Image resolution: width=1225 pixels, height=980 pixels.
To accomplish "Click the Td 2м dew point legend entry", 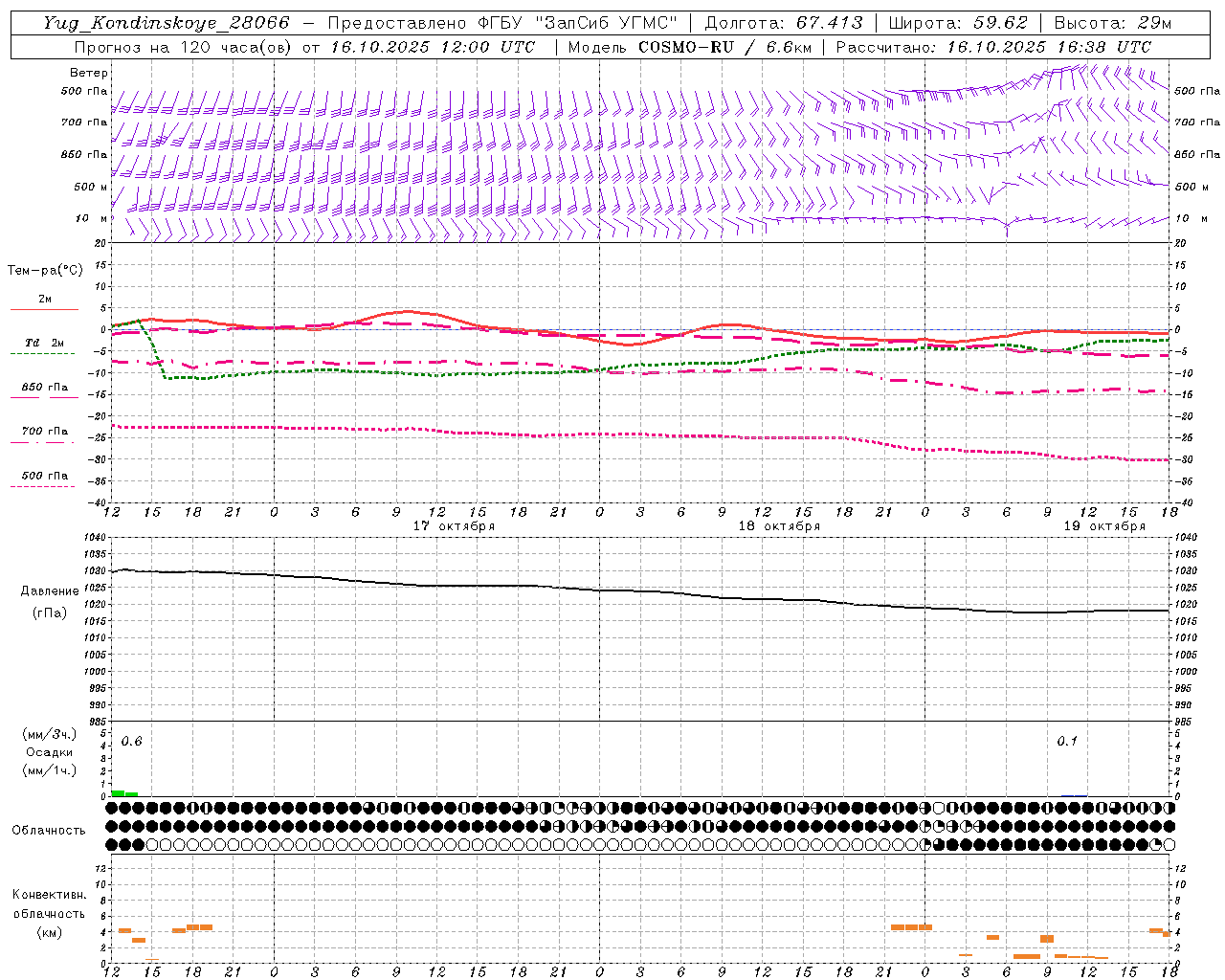I will click(x=45, y=343).
